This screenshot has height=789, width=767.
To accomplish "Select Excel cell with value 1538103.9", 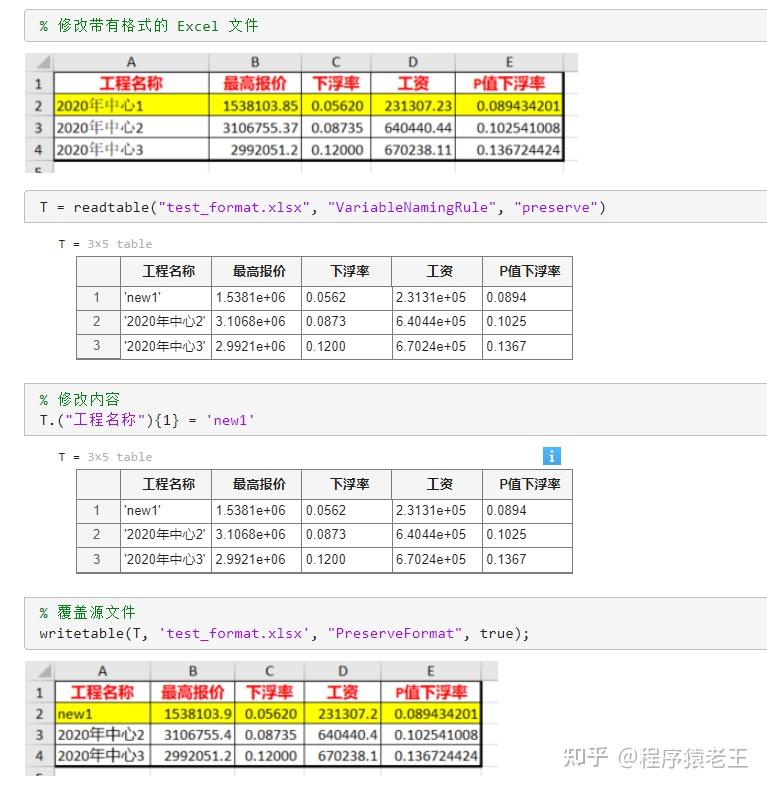I will [193, 714].
